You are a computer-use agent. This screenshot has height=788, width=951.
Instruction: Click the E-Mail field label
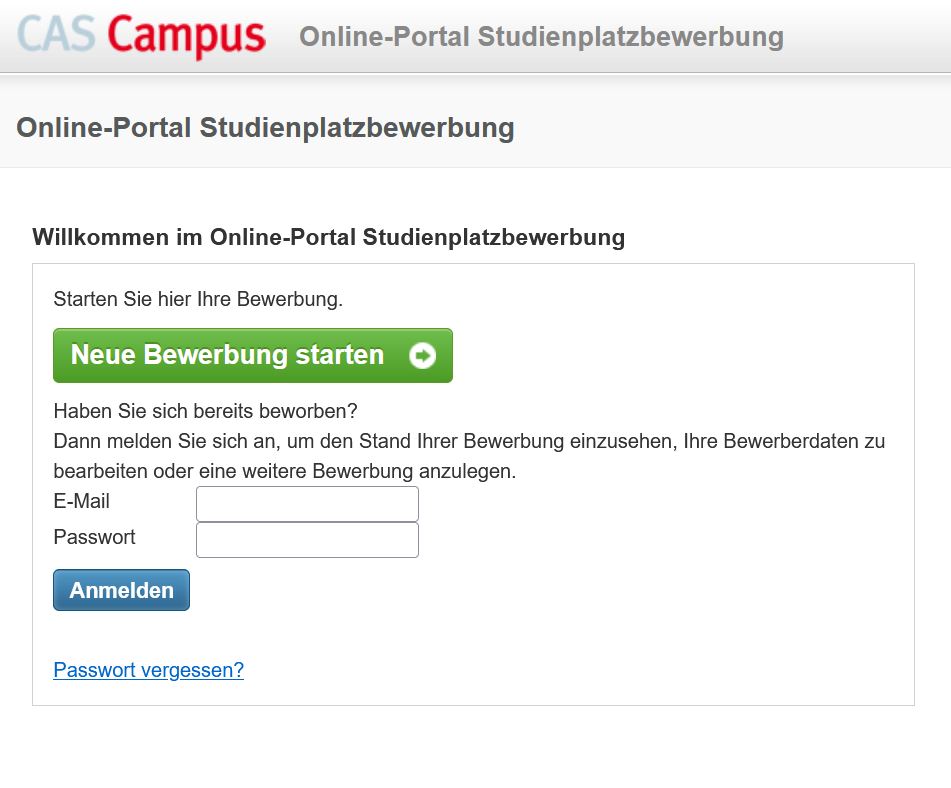(82, 501)
